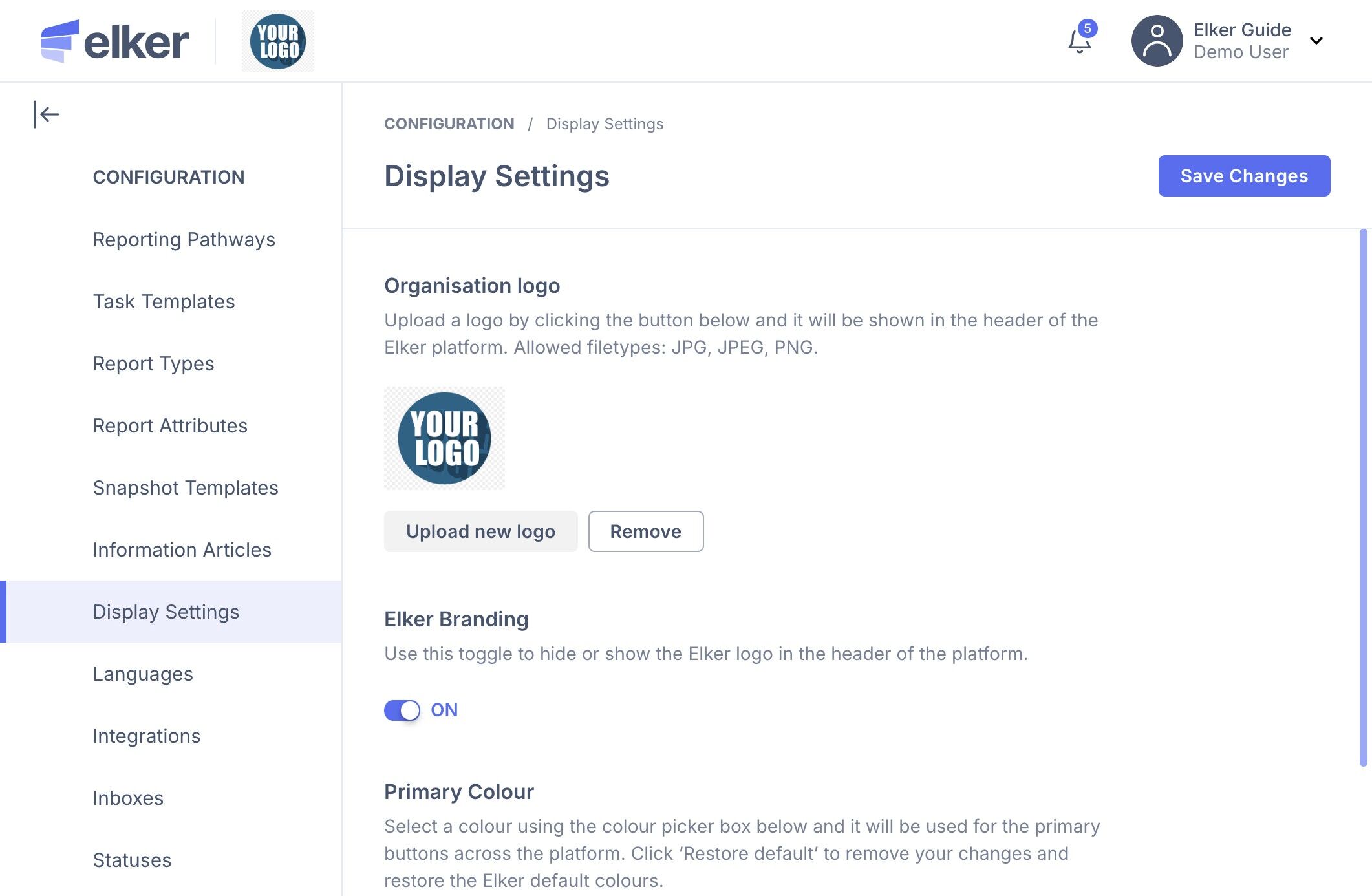Image resolution: width=1372 pixels, height=896 pixels.
Task: Click the page vertical scrollbar
Action: pyautogui.click(x=1363, y=496)
